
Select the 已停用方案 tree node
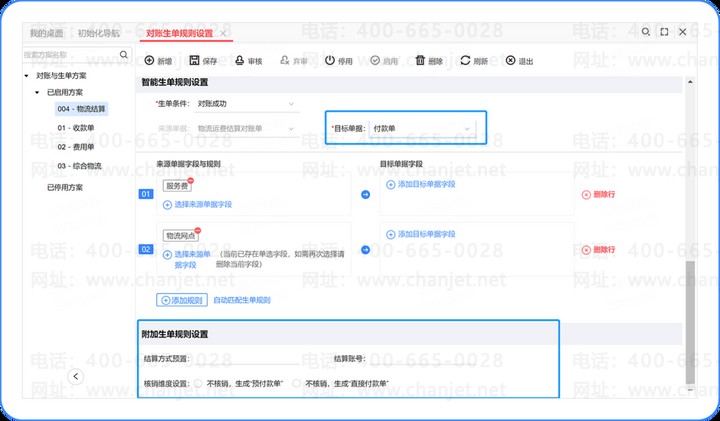(x=65, y=187)
